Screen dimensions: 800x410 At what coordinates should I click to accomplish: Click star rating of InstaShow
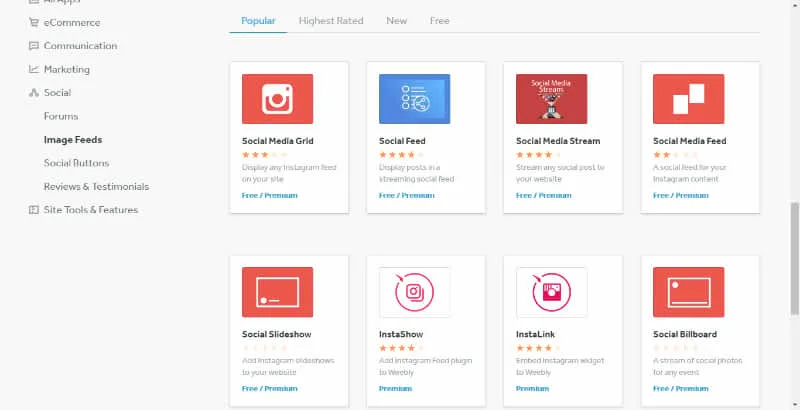tap(402, 348)
